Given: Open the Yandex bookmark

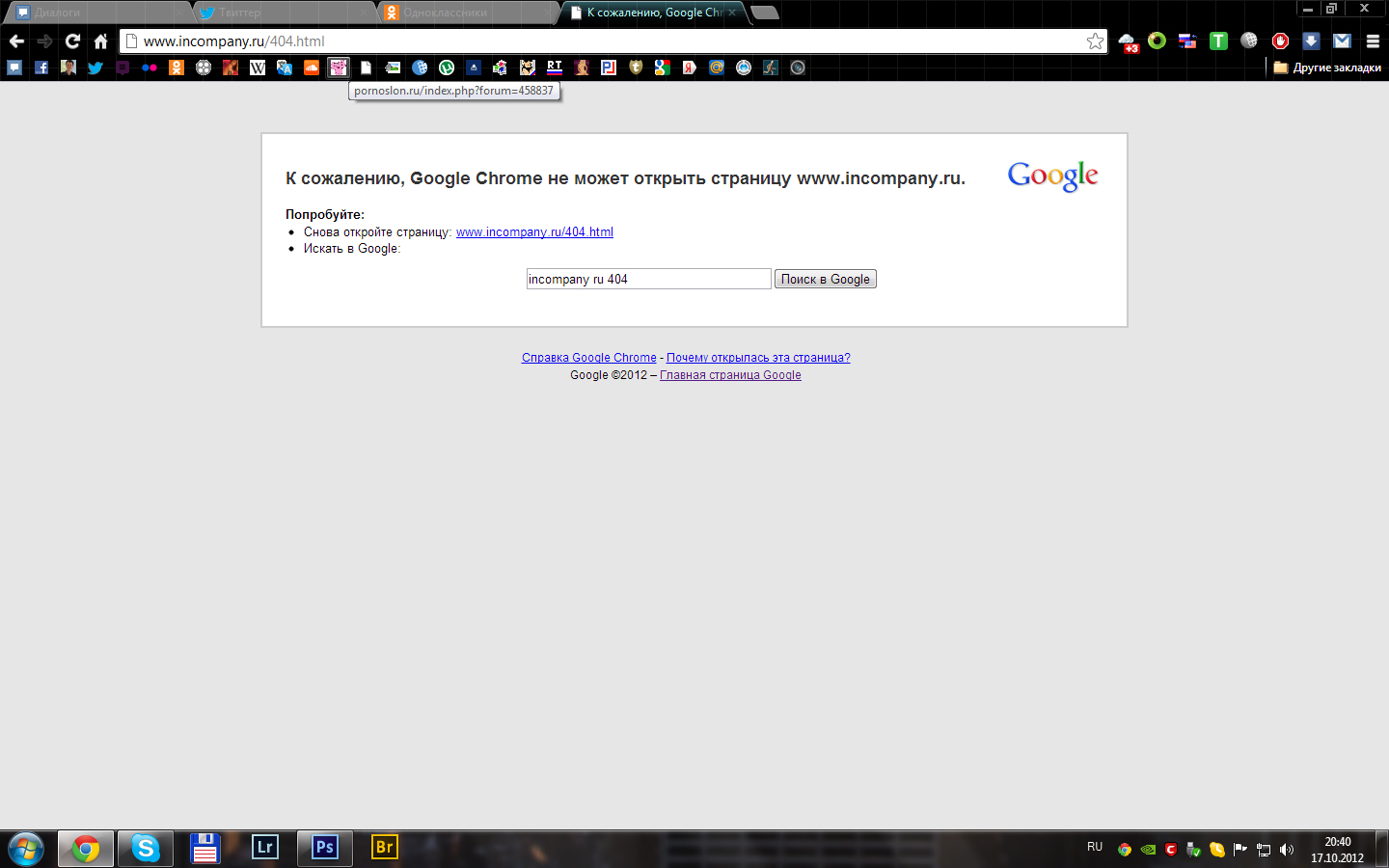Looking at the screenshot, I should coord(690,68).
